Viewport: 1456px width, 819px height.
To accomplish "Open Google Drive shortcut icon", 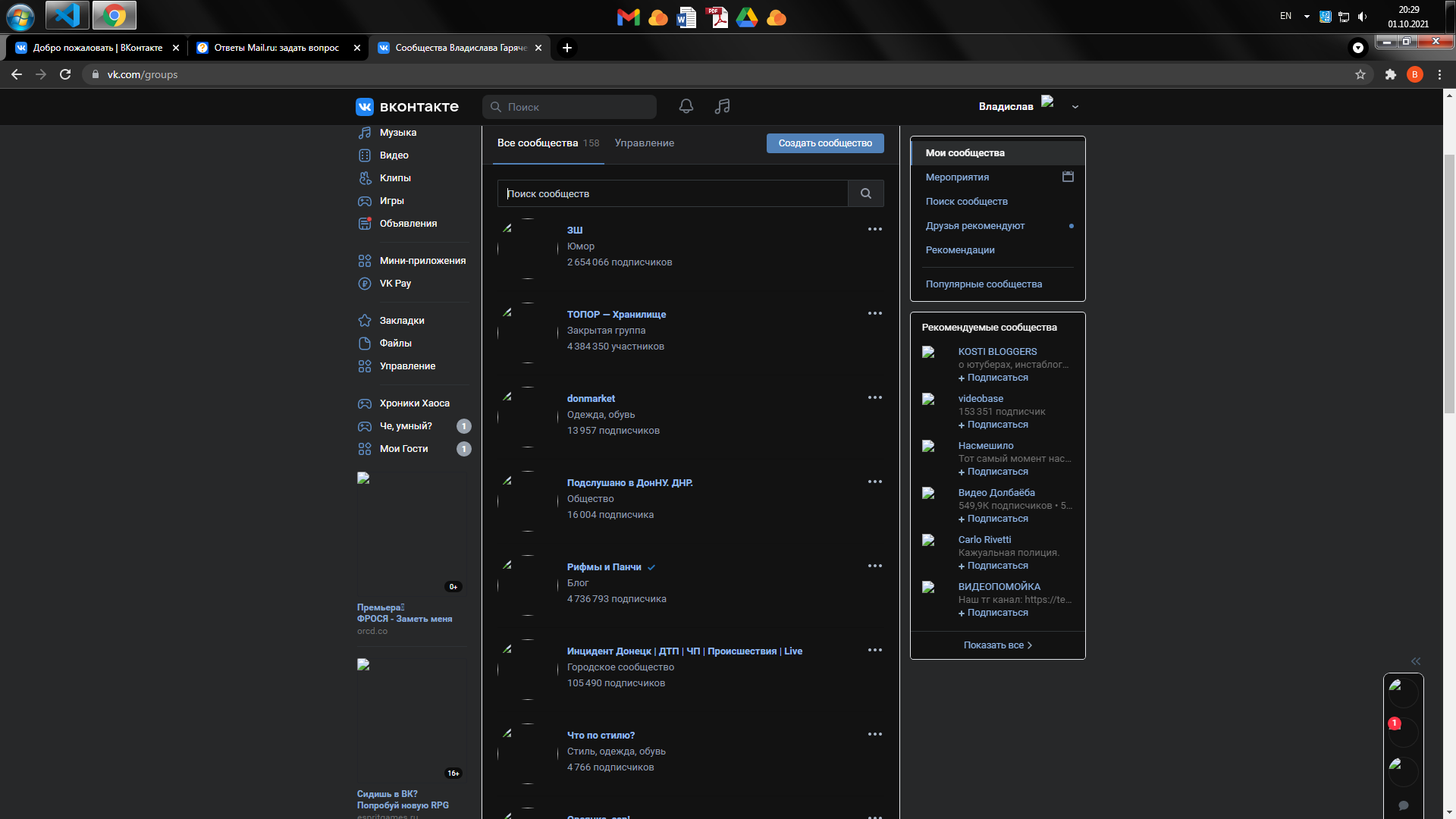I will coord(747,17).
